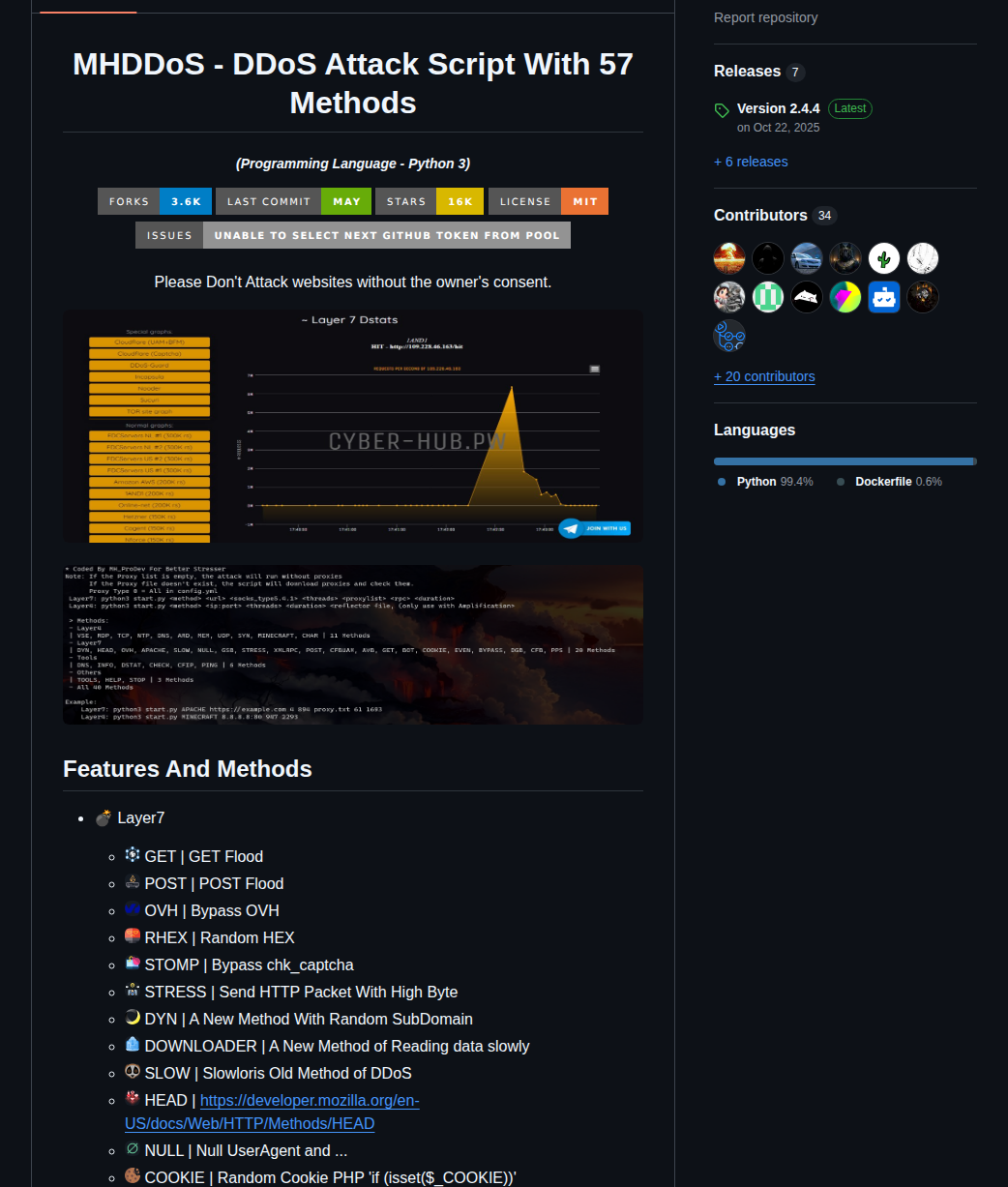The image size is (1008, 1187).
Task: Click the Languages heading
Action: (755, 430)
